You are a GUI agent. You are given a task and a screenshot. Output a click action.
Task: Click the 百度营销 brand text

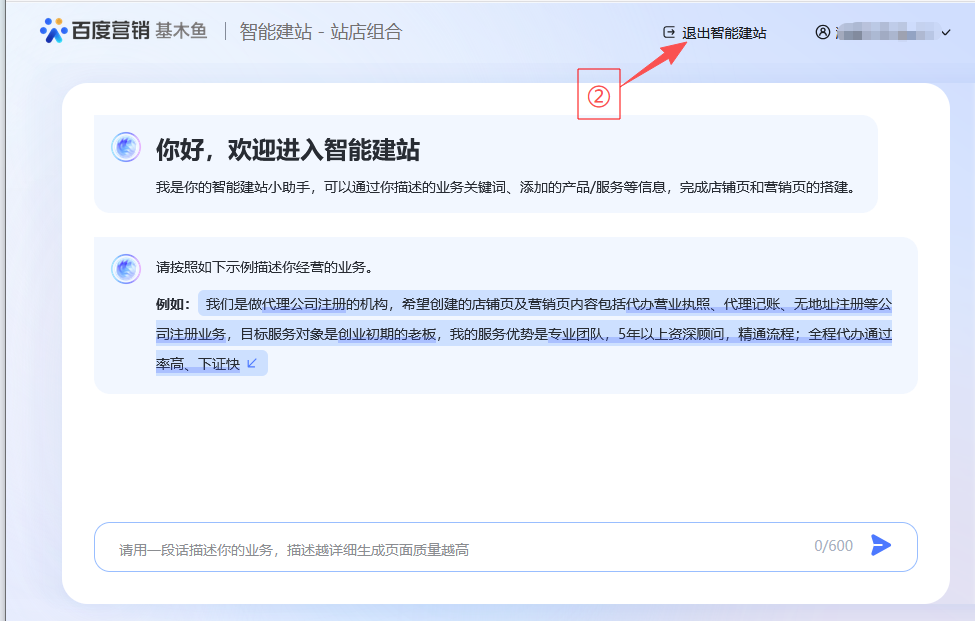pos(110,31)
